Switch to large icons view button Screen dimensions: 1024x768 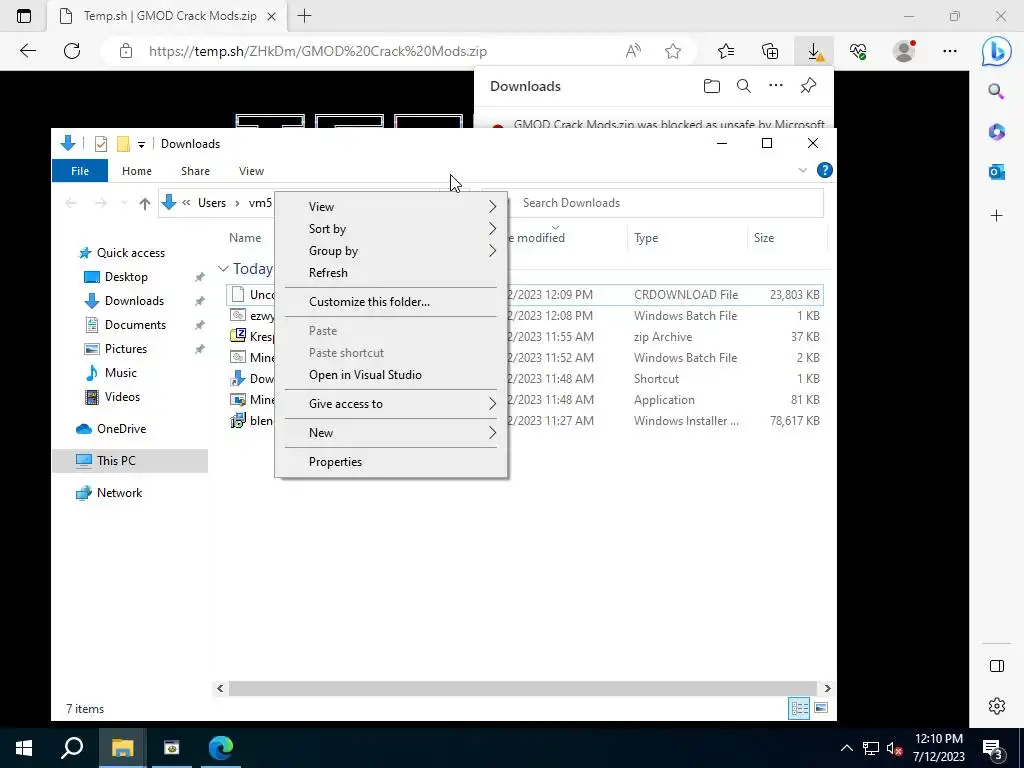click(822, 708)
